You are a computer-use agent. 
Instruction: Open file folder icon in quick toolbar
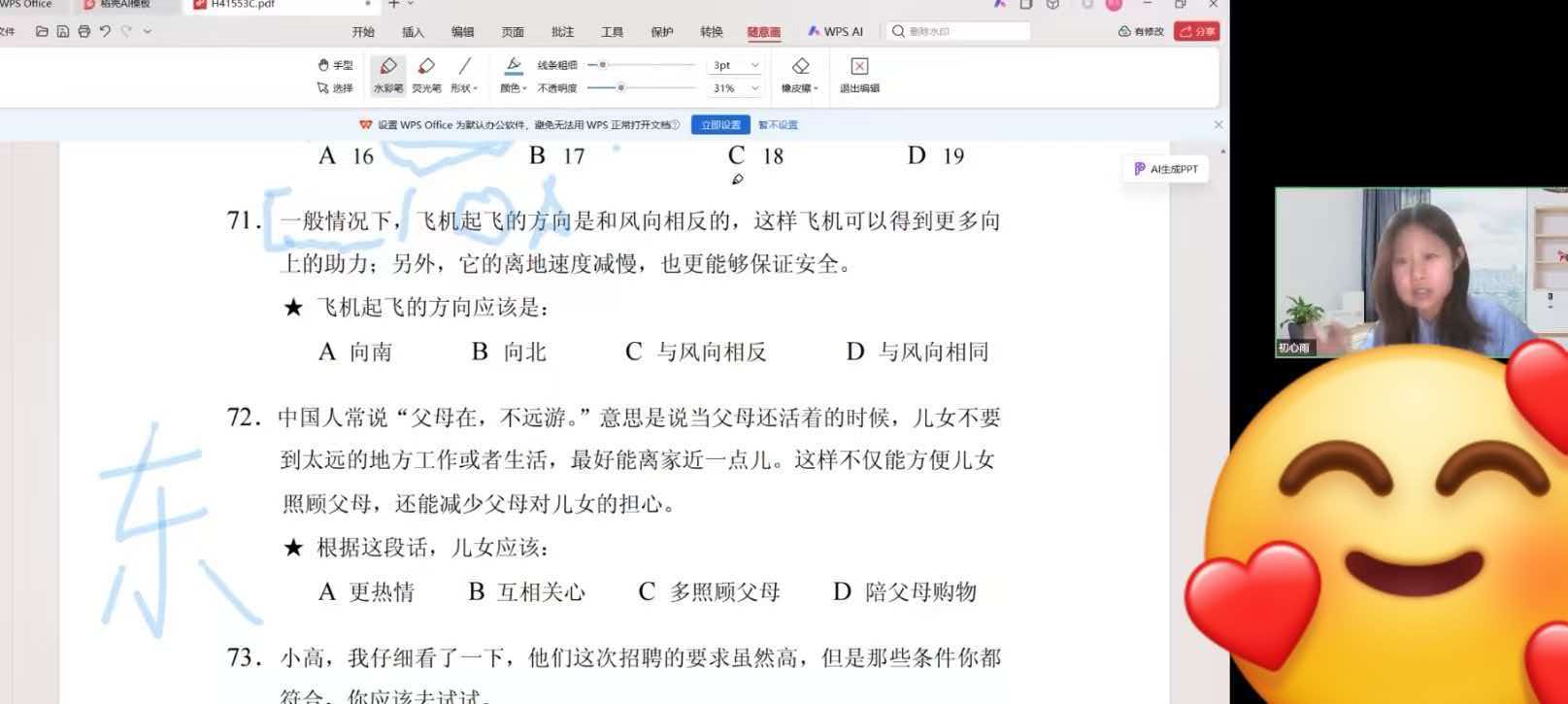coord(42,31)
